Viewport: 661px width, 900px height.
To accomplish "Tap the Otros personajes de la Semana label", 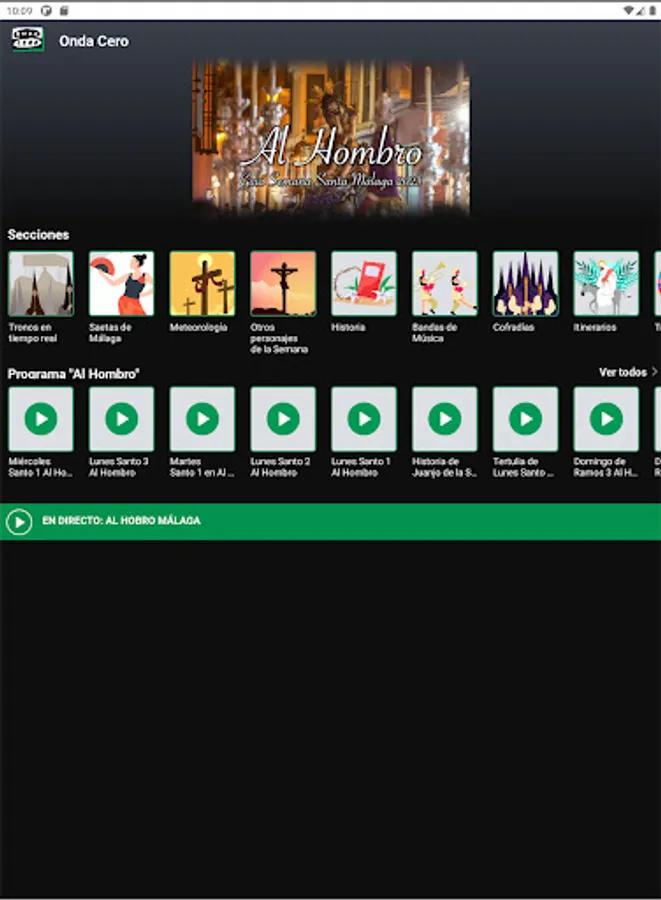I will pos(279,338).
